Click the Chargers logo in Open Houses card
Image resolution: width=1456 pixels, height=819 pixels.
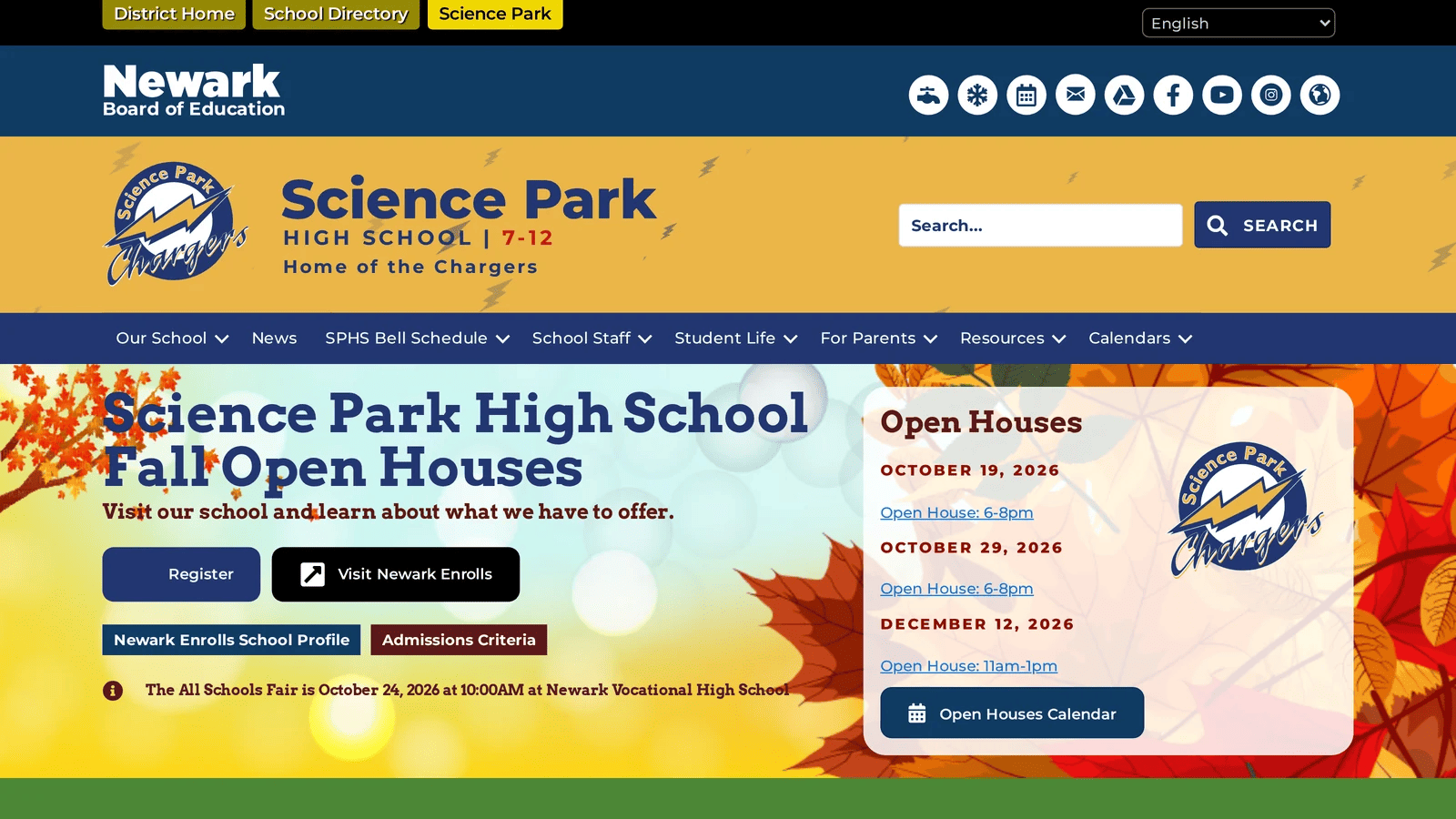click(1246, 510)
